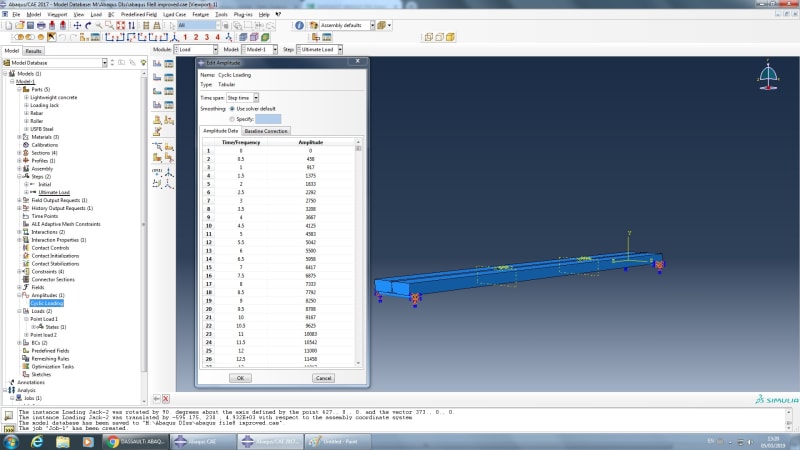Click the Create Load icon

157,64
